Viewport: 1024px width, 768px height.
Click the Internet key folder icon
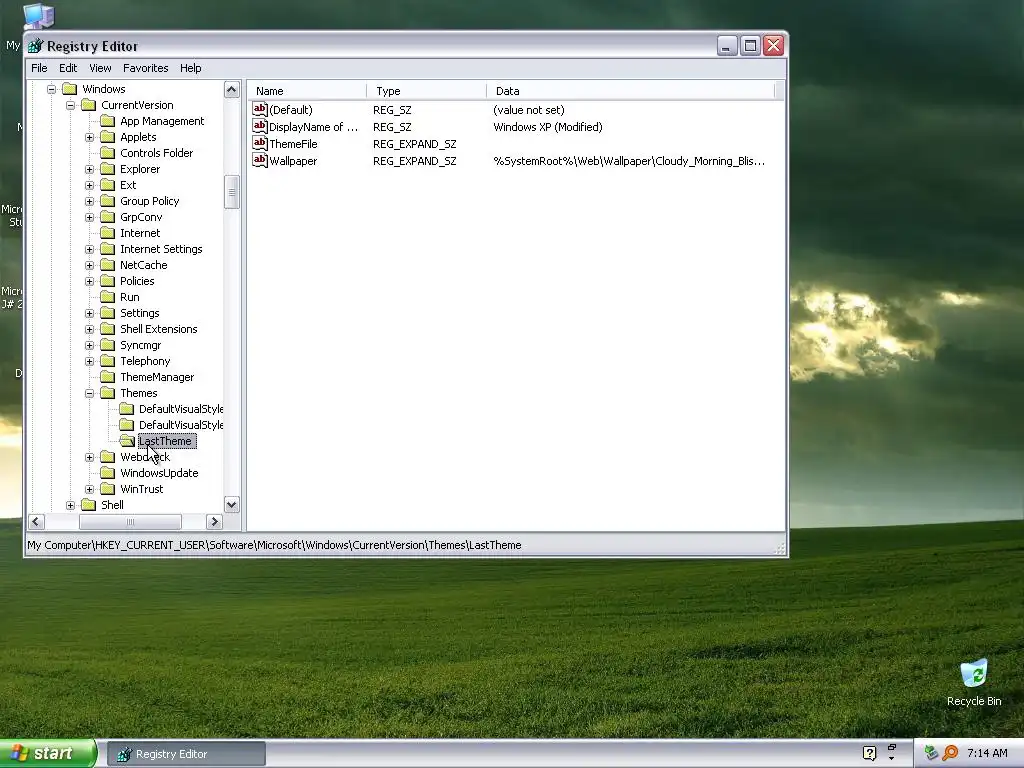107,233
